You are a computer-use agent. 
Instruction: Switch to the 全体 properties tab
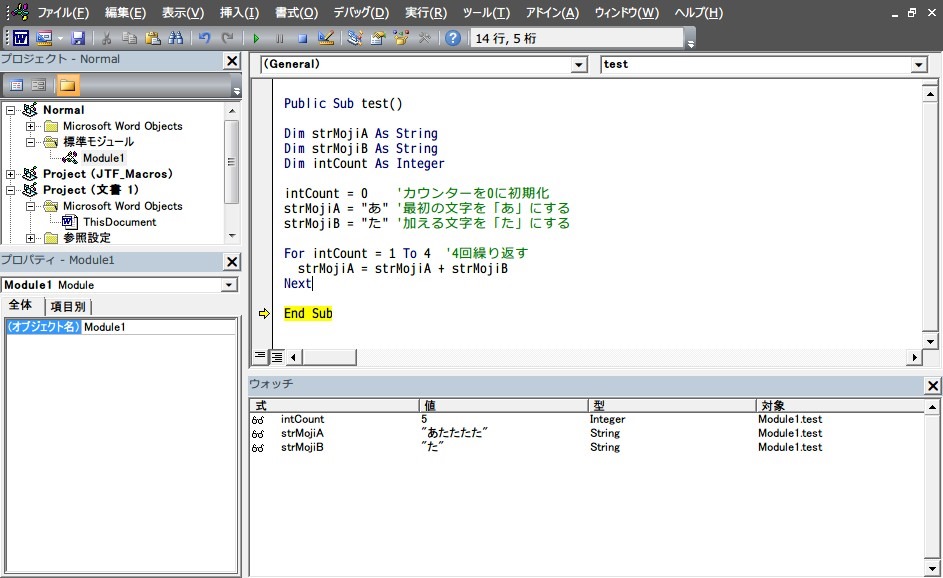pyautogui.click(x=20, y=305)
